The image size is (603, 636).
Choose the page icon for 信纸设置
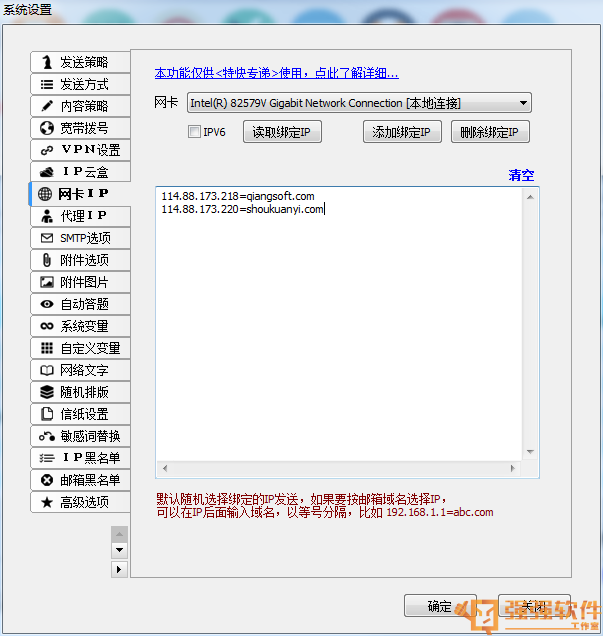coord(47,414)
